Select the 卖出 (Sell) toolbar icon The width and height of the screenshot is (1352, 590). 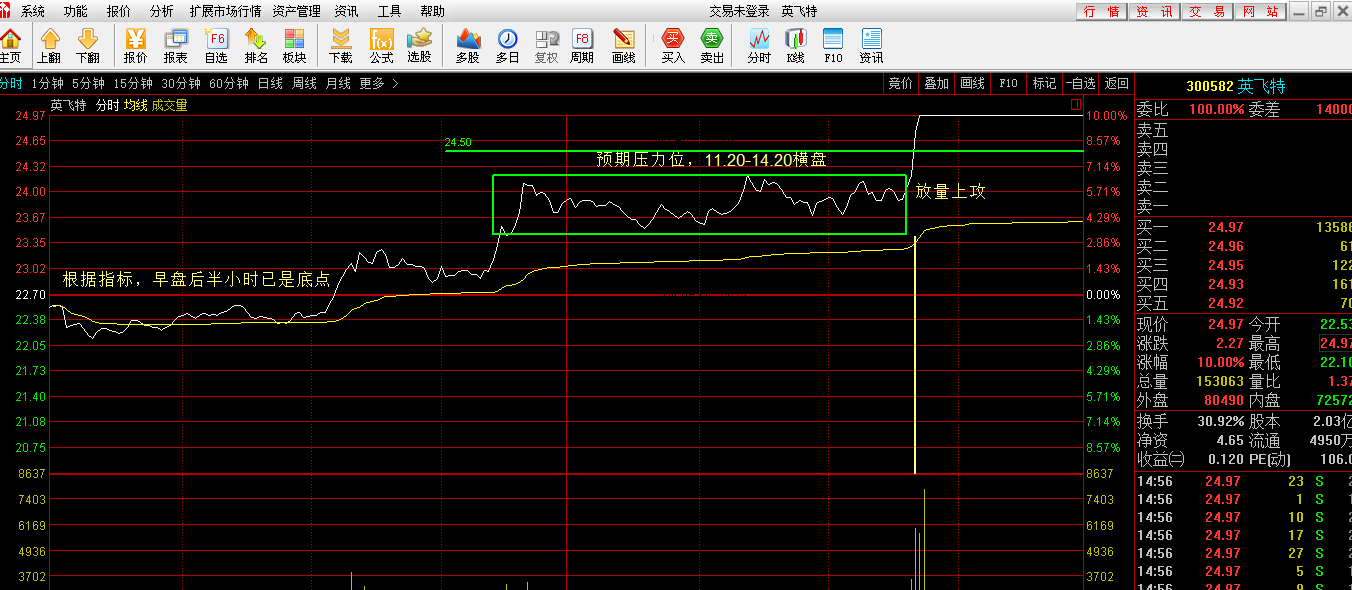tap(712, 47)
